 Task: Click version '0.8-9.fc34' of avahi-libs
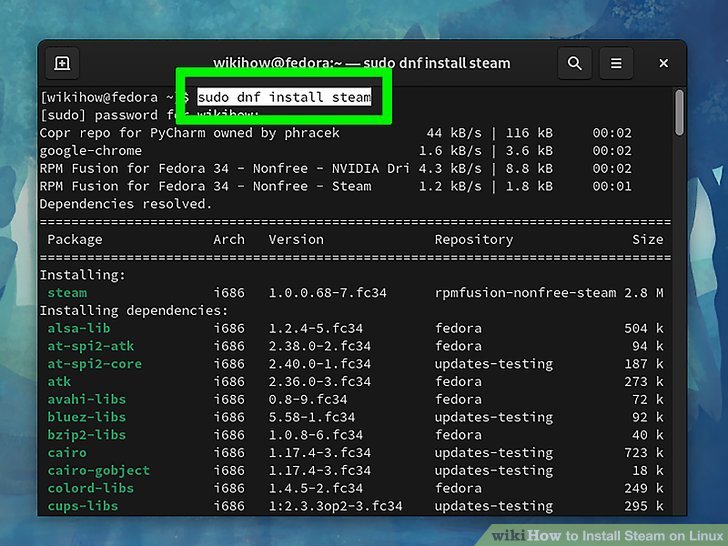(307, 399)
